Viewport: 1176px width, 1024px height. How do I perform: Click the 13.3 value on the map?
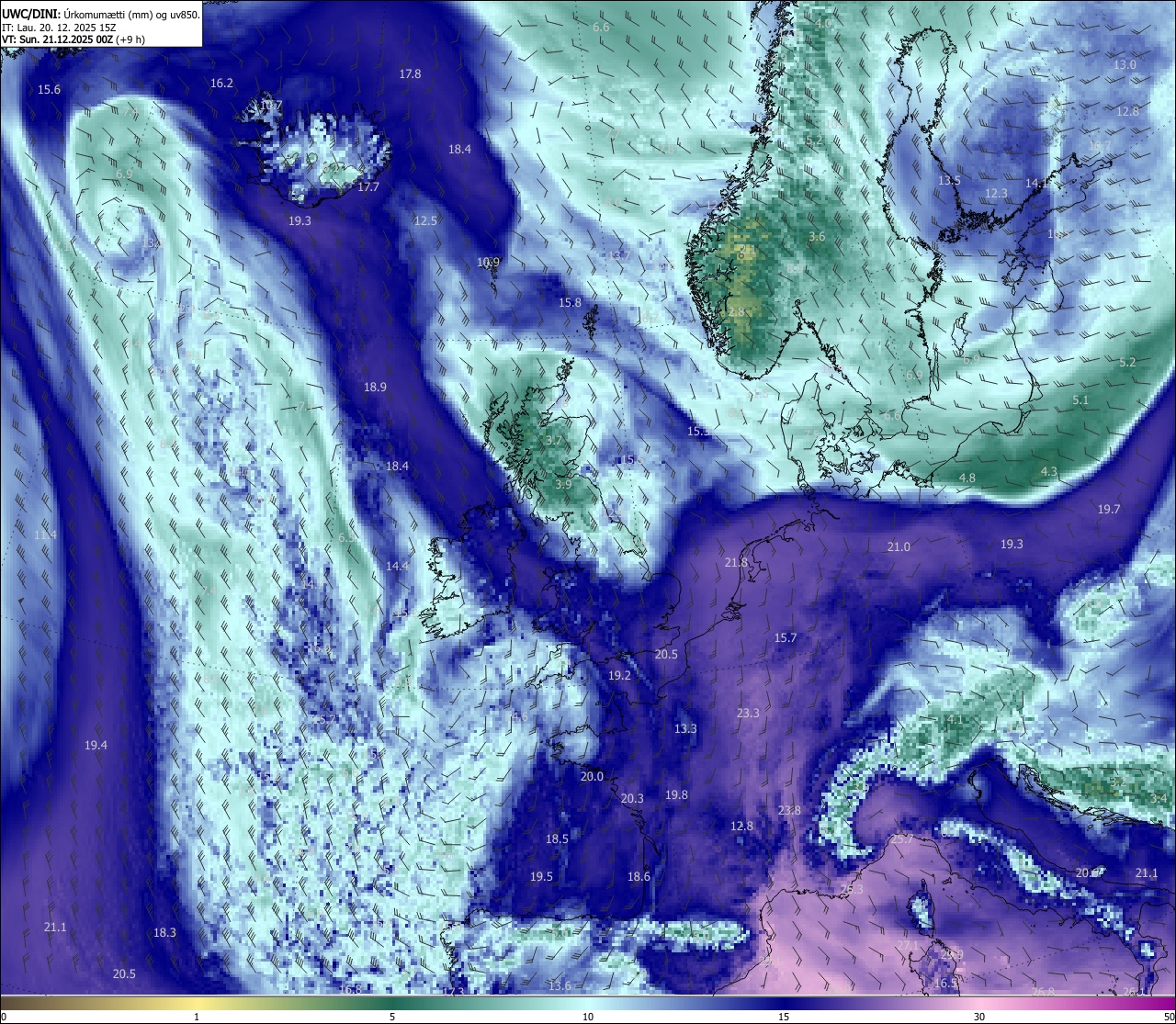(685, 729)
